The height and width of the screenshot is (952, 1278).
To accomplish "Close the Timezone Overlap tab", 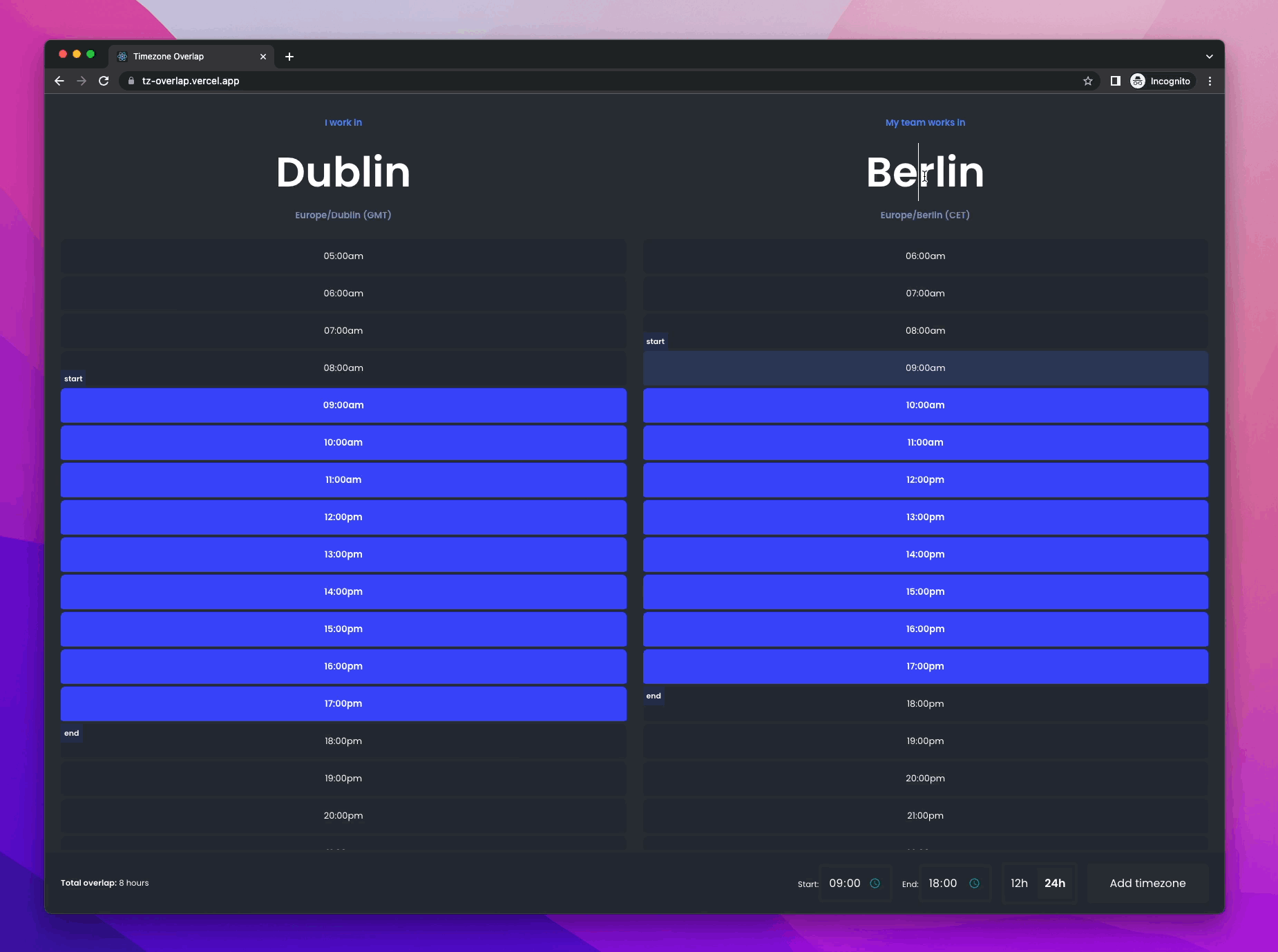I will point(263,57).
